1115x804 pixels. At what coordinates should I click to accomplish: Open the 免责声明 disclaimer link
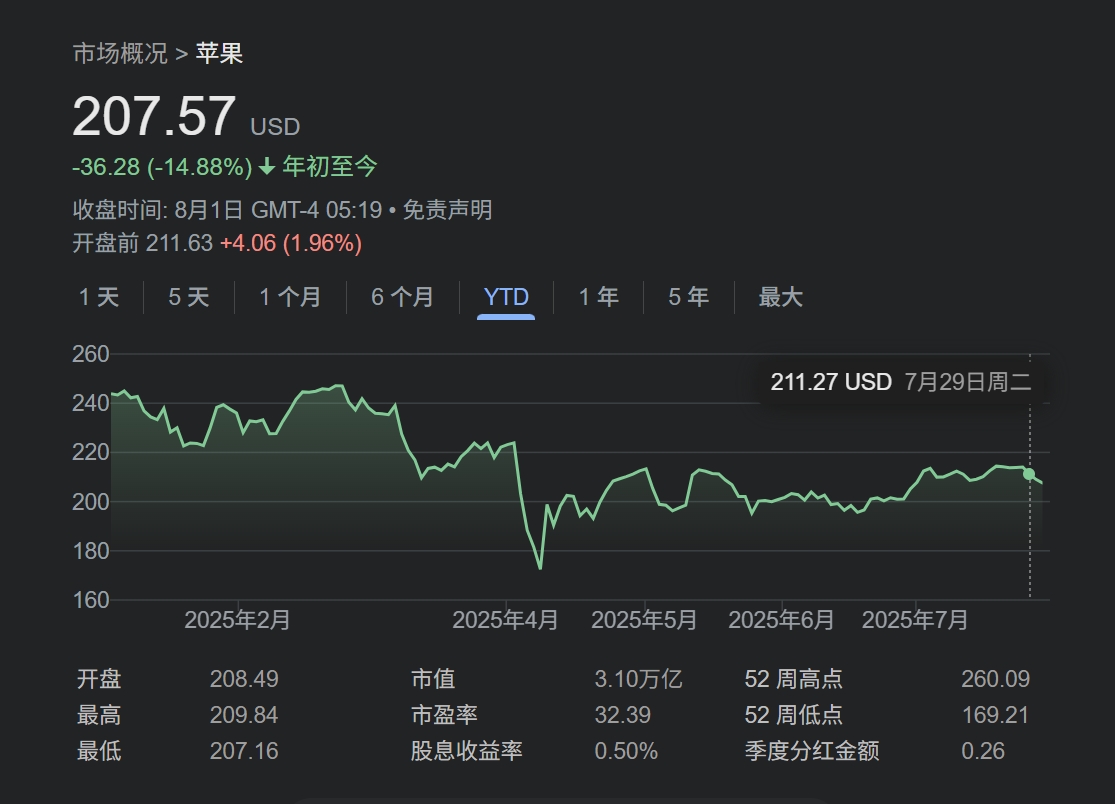[447, 210]
